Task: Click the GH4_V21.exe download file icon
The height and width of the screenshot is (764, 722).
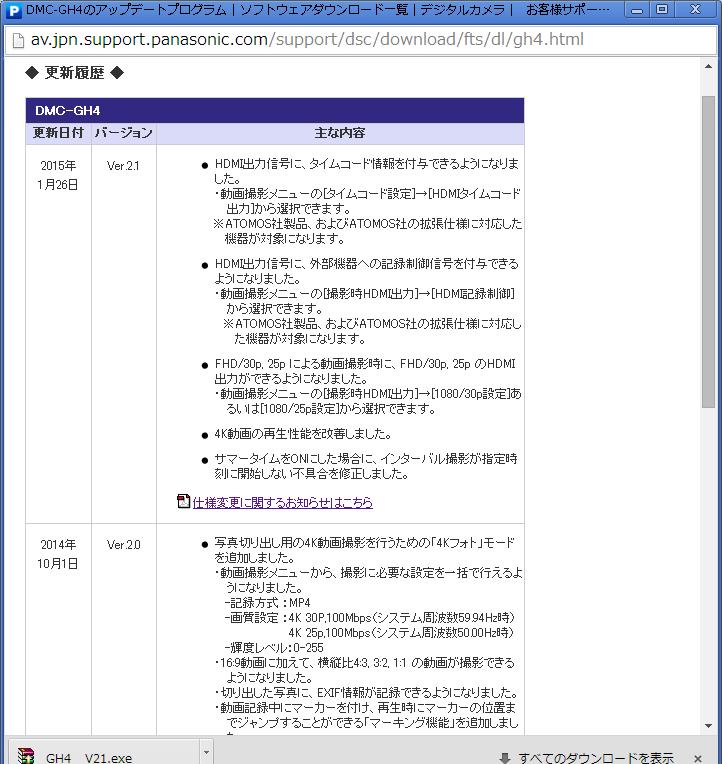Action: point(25,756)
